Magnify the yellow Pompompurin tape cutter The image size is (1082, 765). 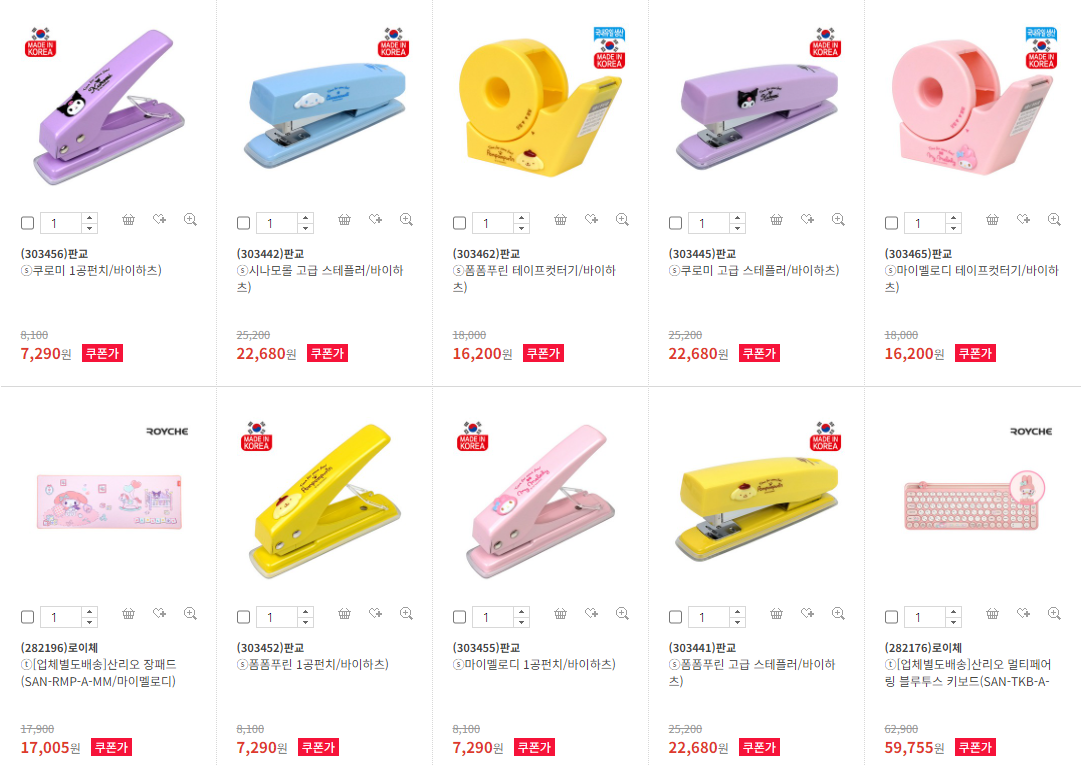(x=622, y=219)
